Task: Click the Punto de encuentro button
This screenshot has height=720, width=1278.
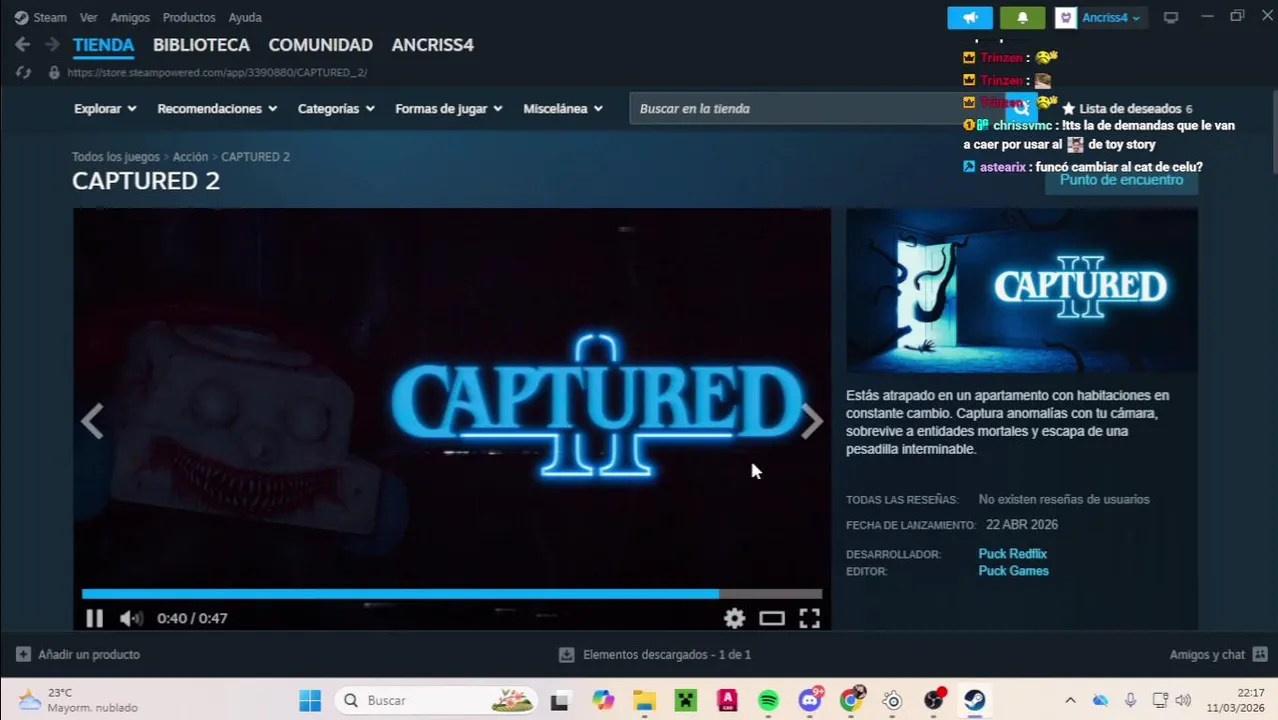Action: click(x=1121, y=180)
